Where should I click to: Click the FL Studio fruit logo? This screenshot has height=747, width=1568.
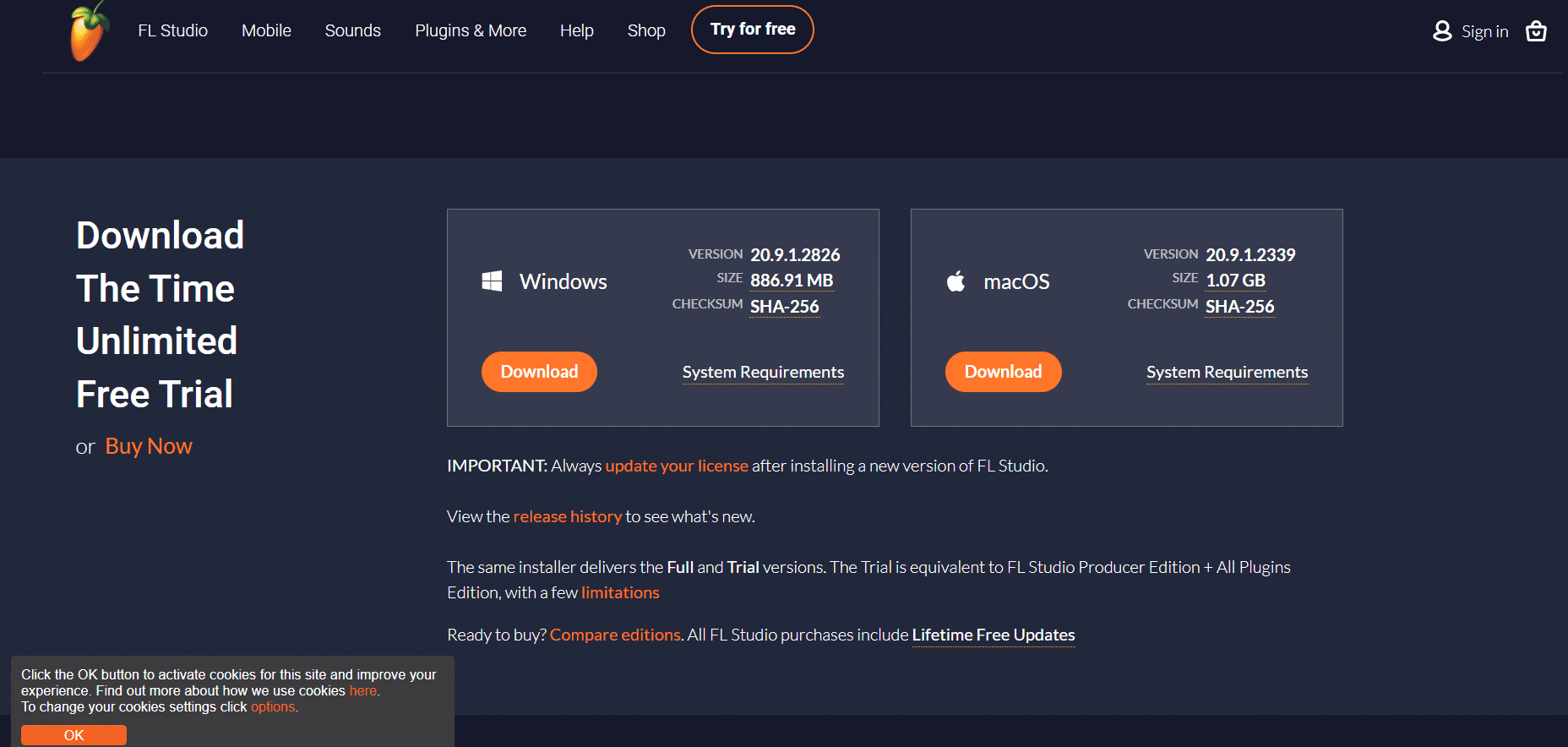(89, 31)
